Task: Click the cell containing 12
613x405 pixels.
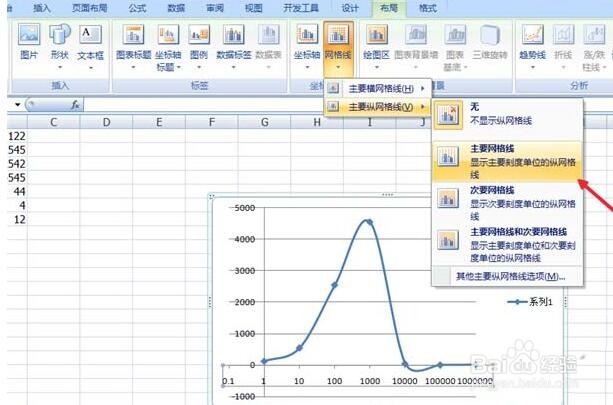Action: click(17, 219)
